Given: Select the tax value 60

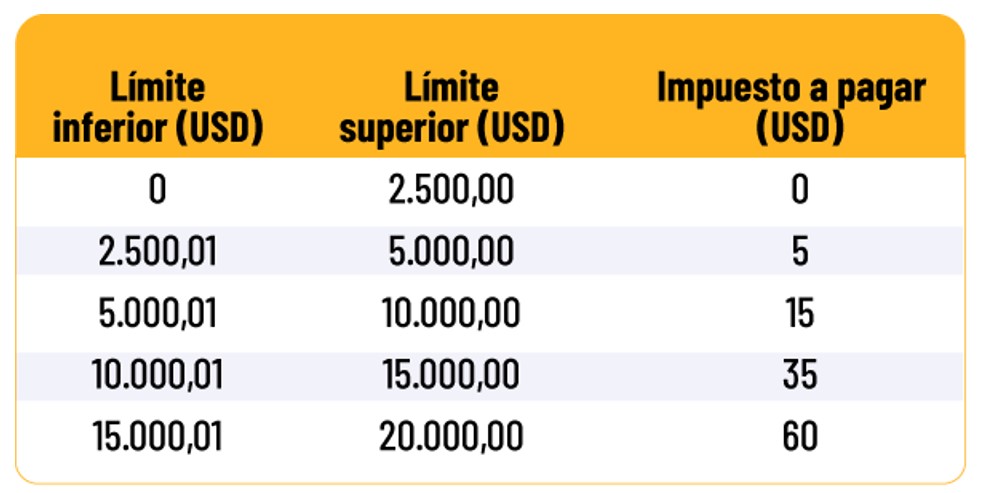Looking at the screenshot, I should tap(799, 436).
